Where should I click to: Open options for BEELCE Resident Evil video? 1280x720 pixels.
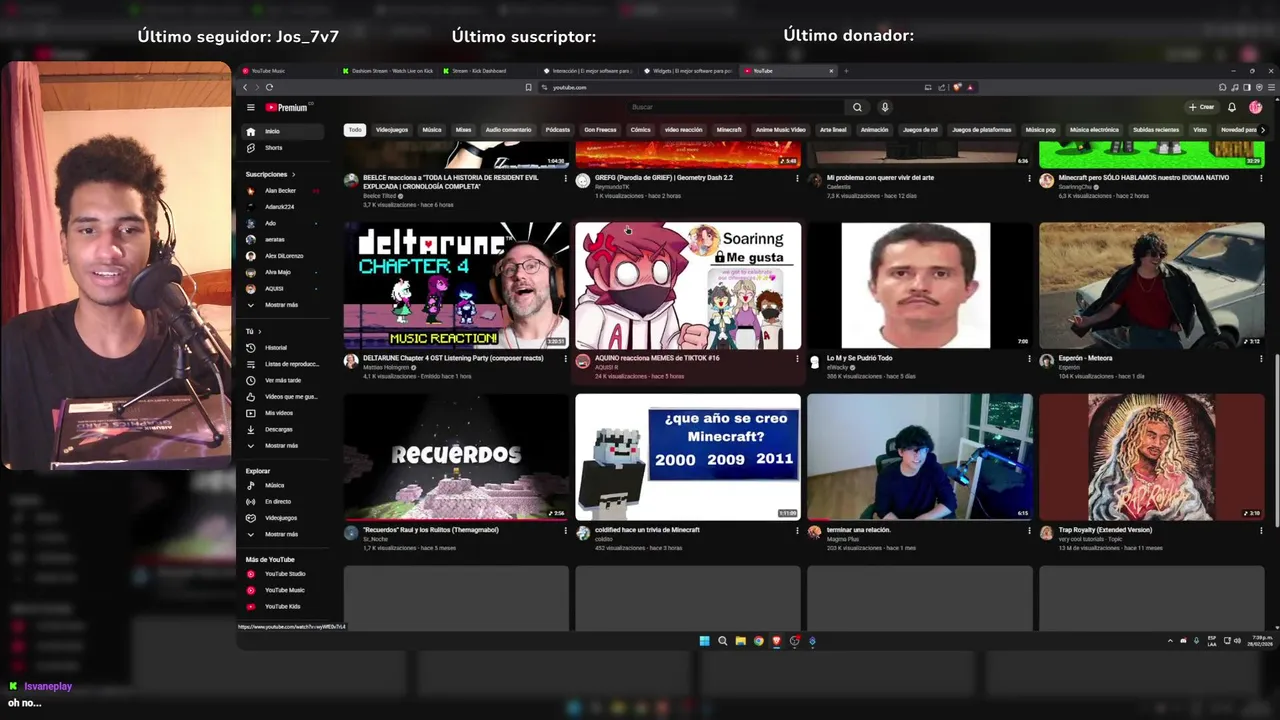pos(565,178)
